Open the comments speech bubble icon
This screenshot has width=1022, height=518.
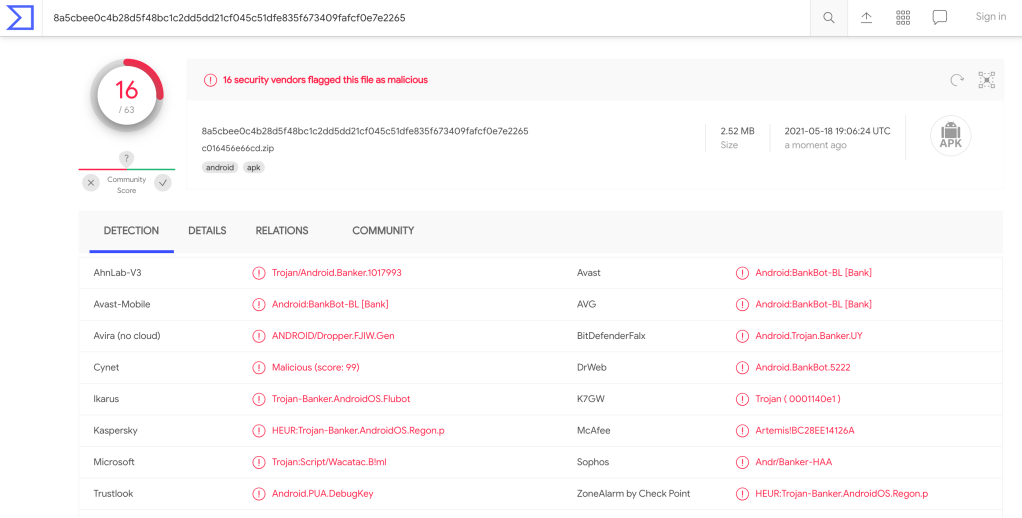point(940,18)
